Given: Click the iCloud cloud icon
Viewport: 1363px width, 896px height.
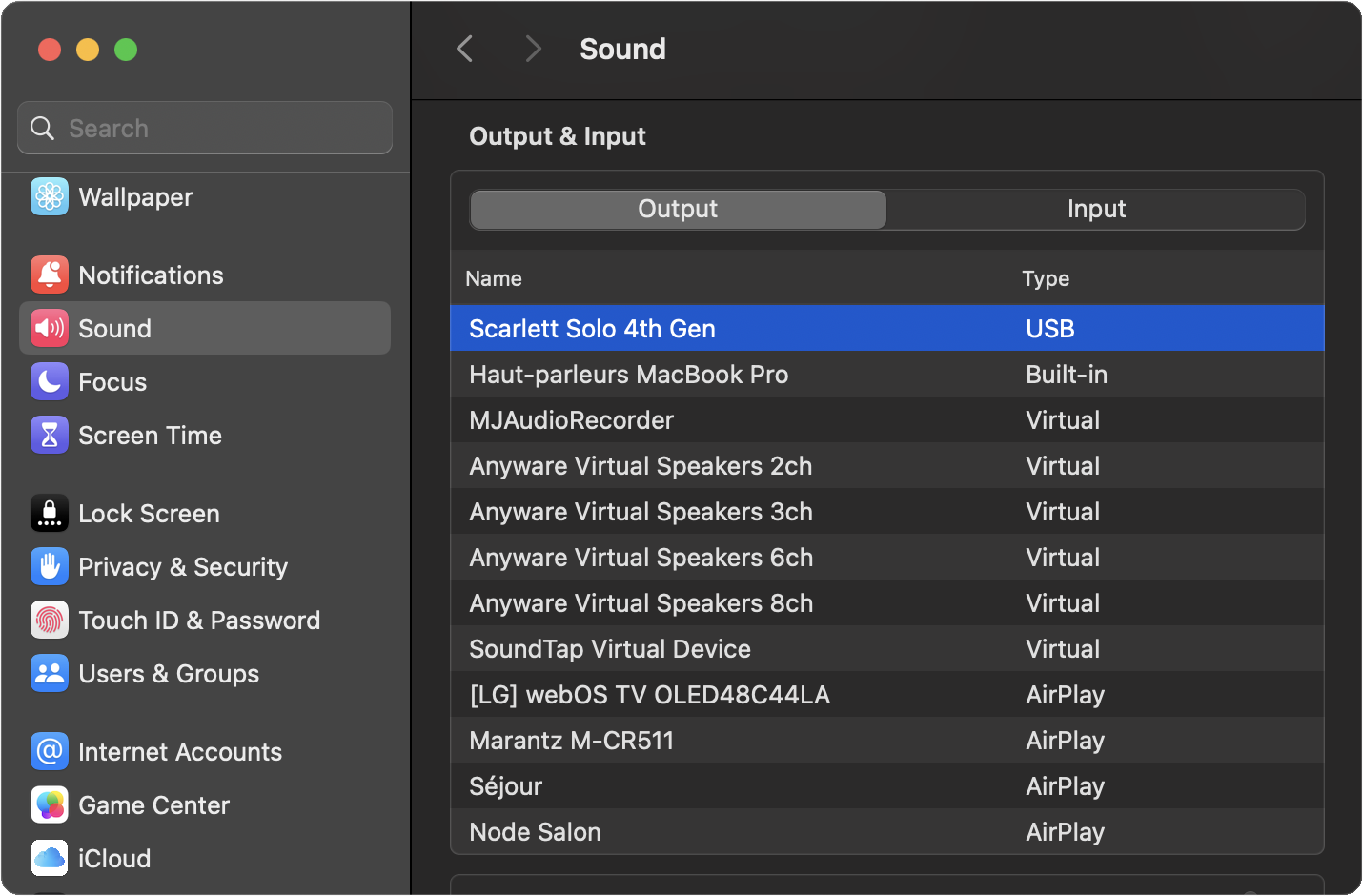Looking at the screenshot, I should click(50, 859).
